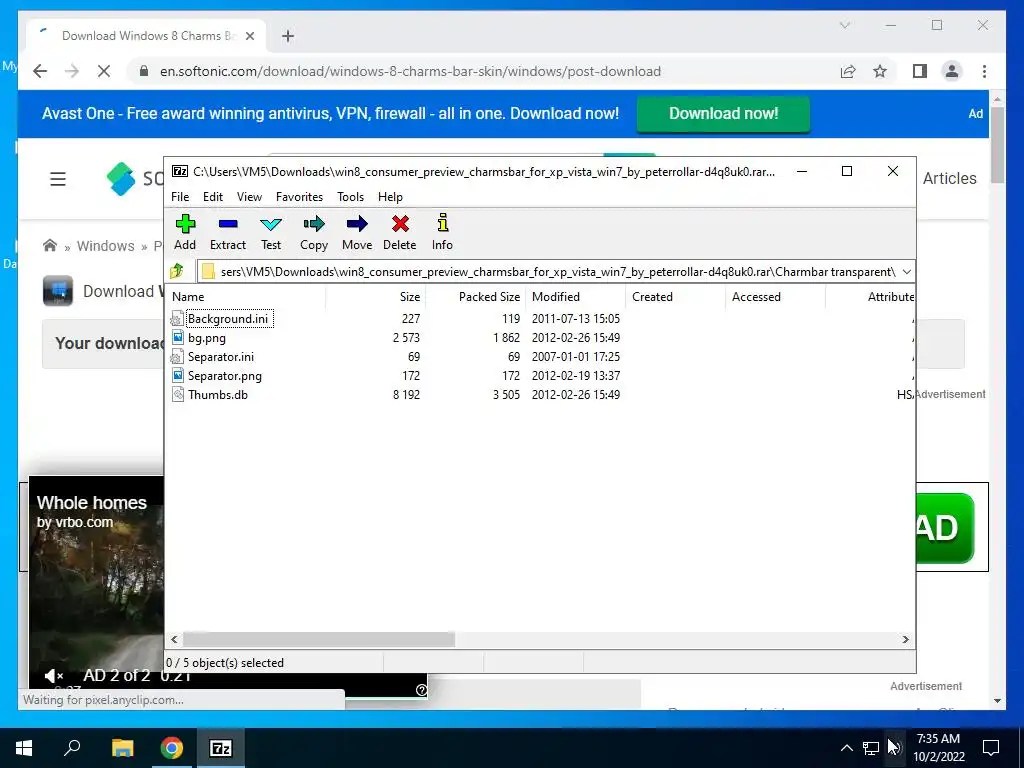1024x768 pixels.
Task: Click the 7-Zip taskbar button
Action: tap(220, 748)
